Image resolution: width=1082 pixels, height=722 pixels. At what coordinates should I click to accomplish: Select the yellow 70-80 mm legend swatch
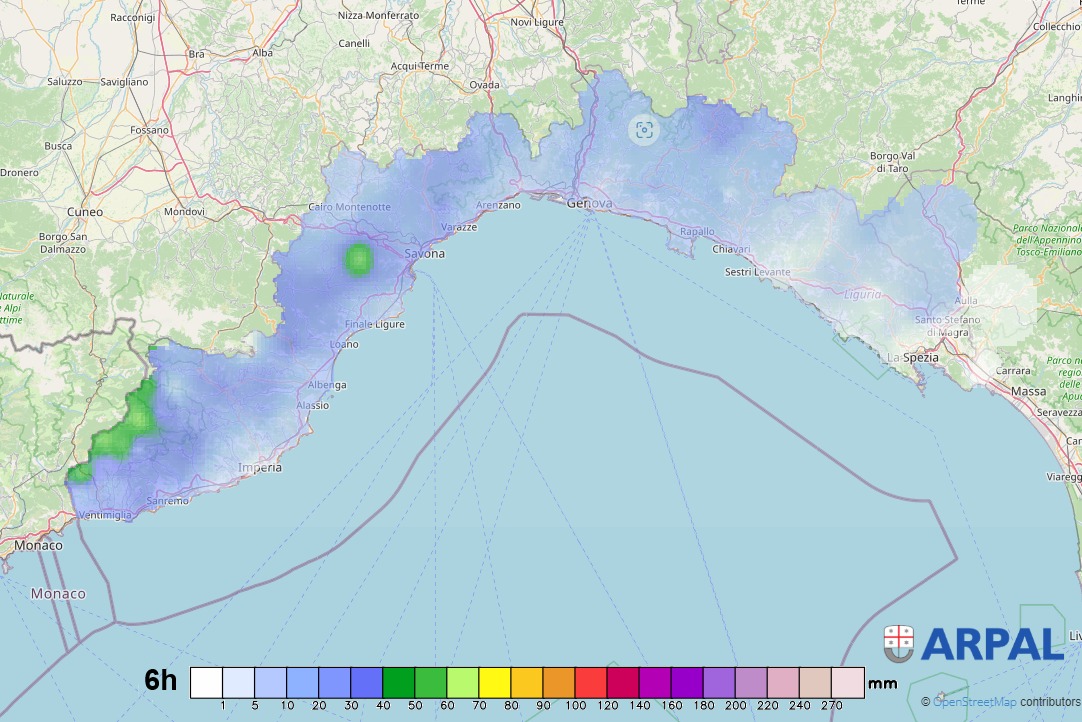(495, 682)
